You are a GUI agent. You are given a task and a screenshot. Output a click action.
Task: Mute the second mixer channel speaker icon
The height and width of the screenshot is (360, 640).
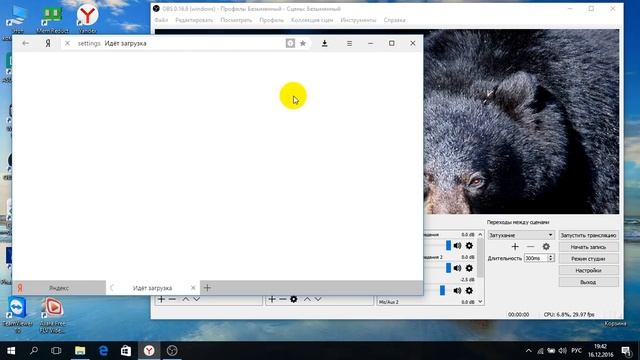(x=457, y=268)
